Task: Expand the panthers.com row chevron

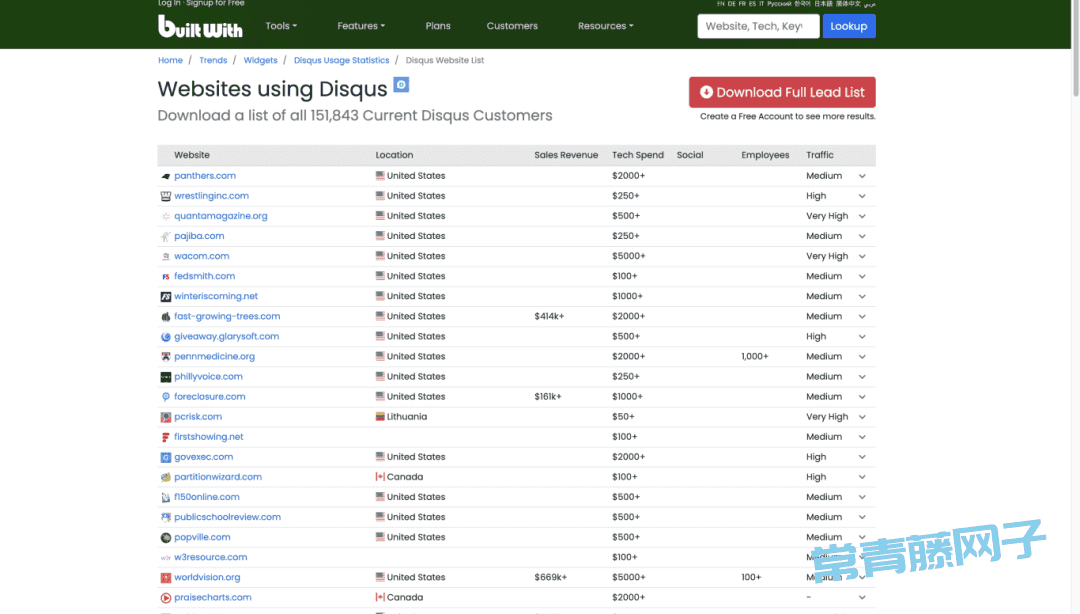Action: point(862,176)
